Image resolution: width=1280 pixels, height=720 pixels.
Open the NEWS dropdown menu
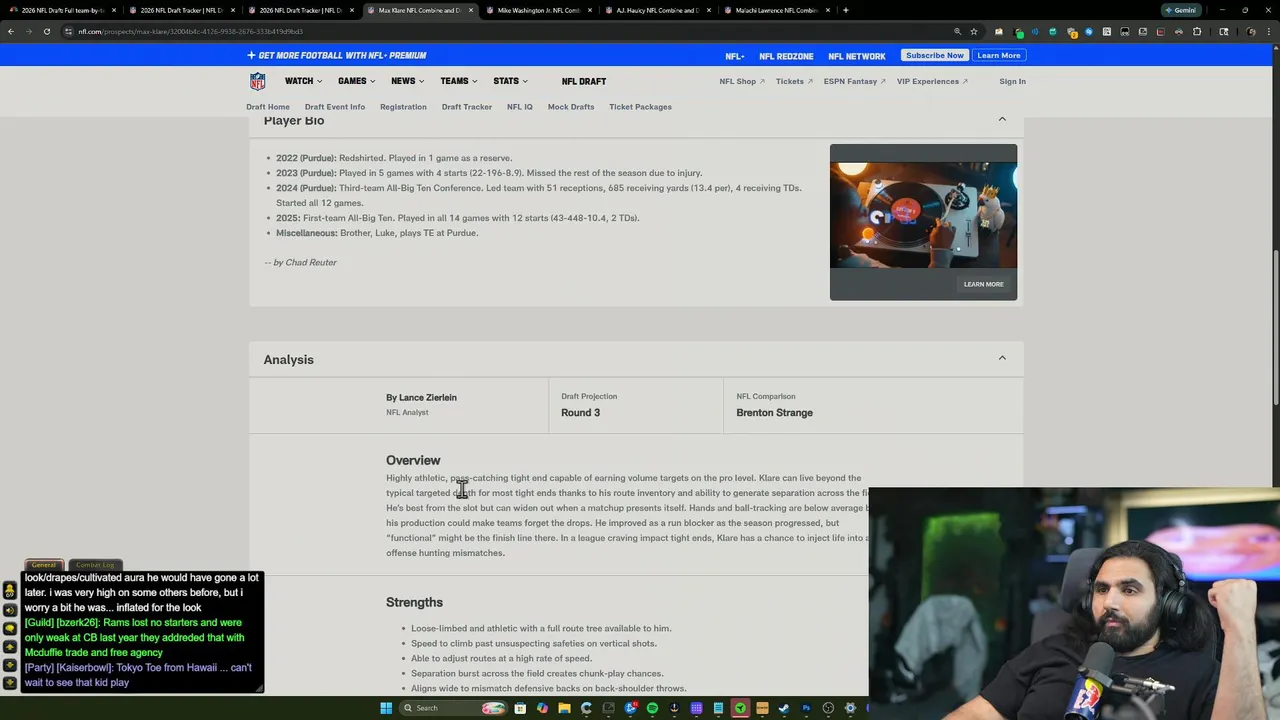click(407, 81)
